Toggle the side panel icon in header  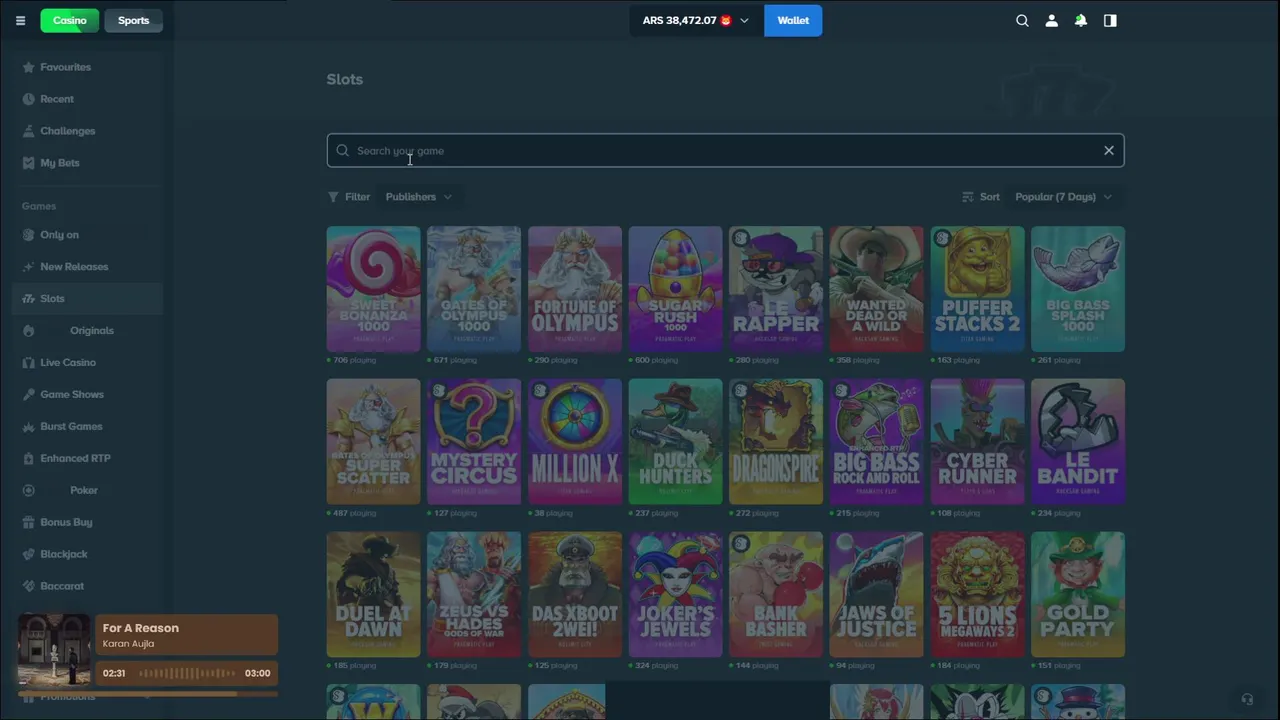point(1110,21)
